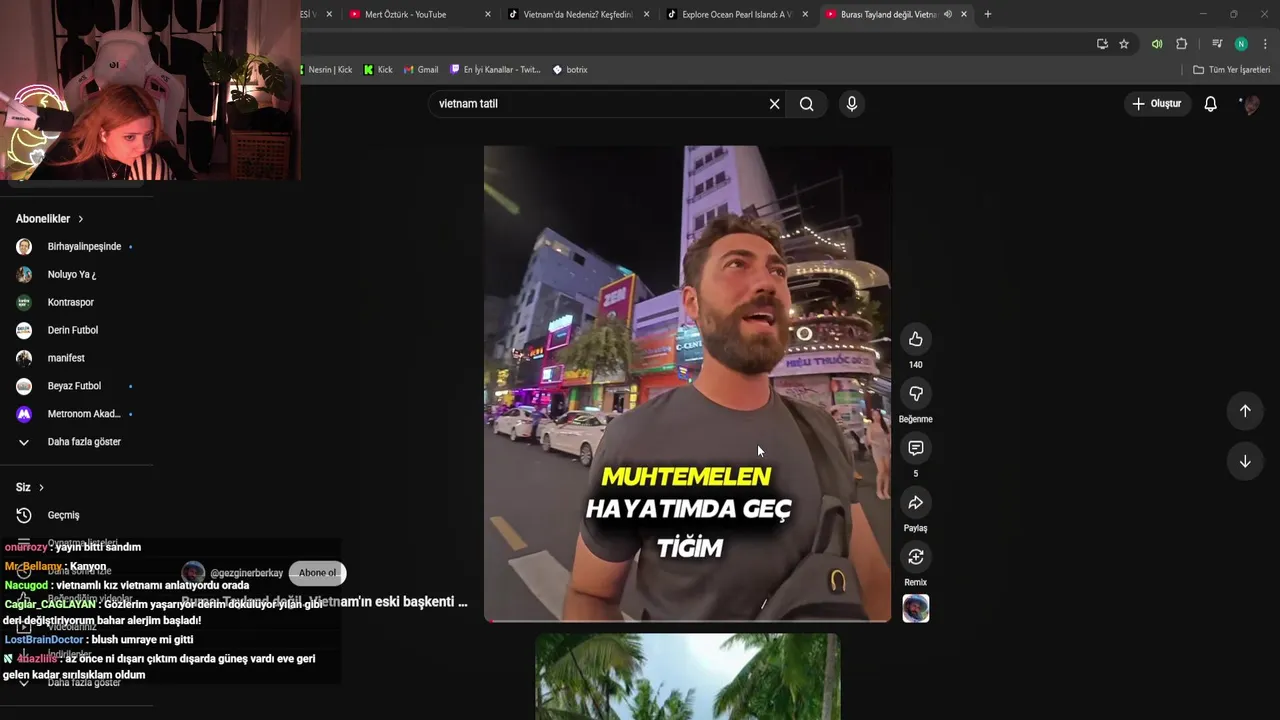
Task: Close the Vietnam'da Nedeniz tab
Action: pos(646,14)
